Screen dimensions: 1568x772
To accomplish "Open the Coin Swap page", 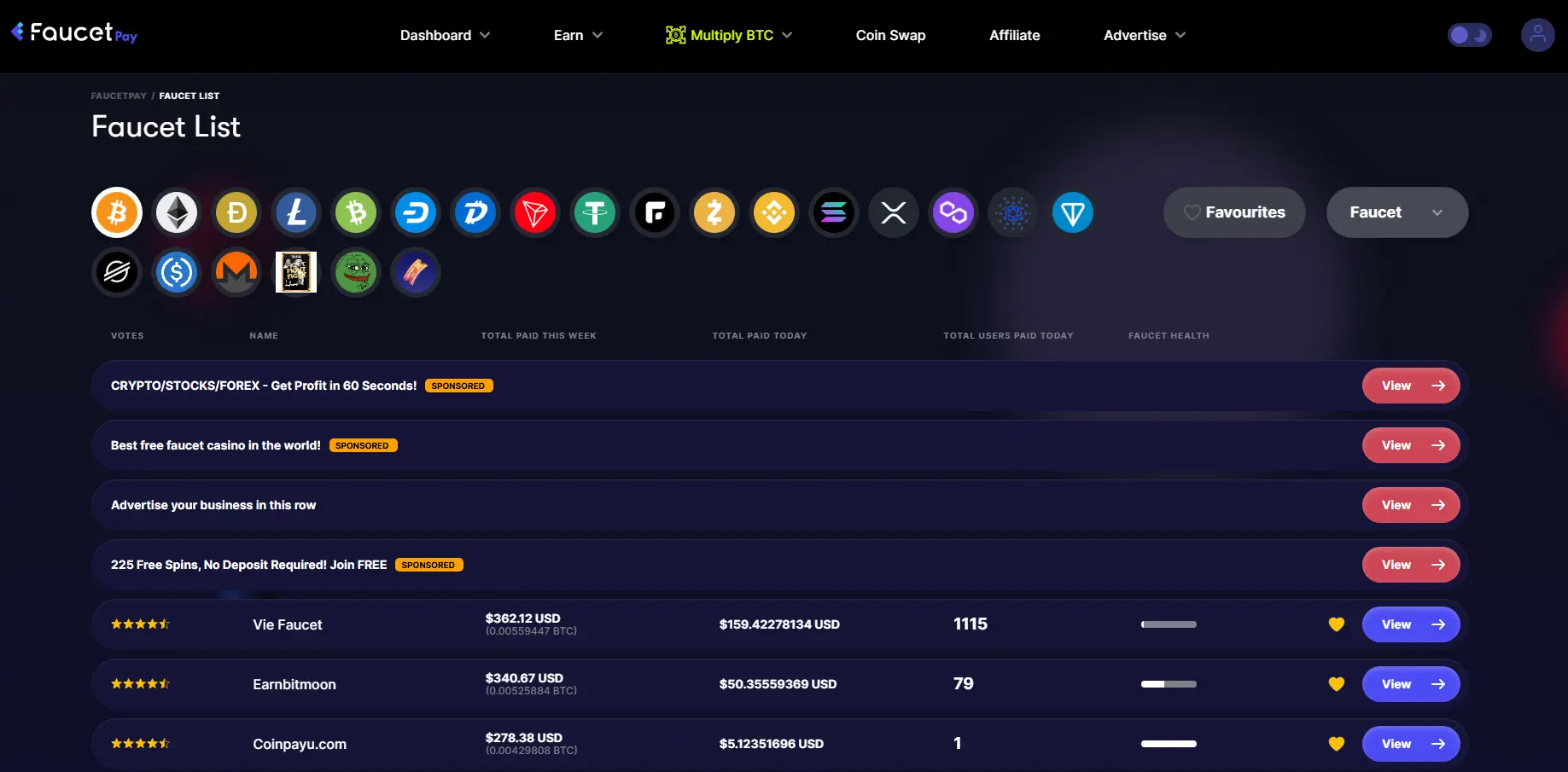I will [x=890, y=35].
